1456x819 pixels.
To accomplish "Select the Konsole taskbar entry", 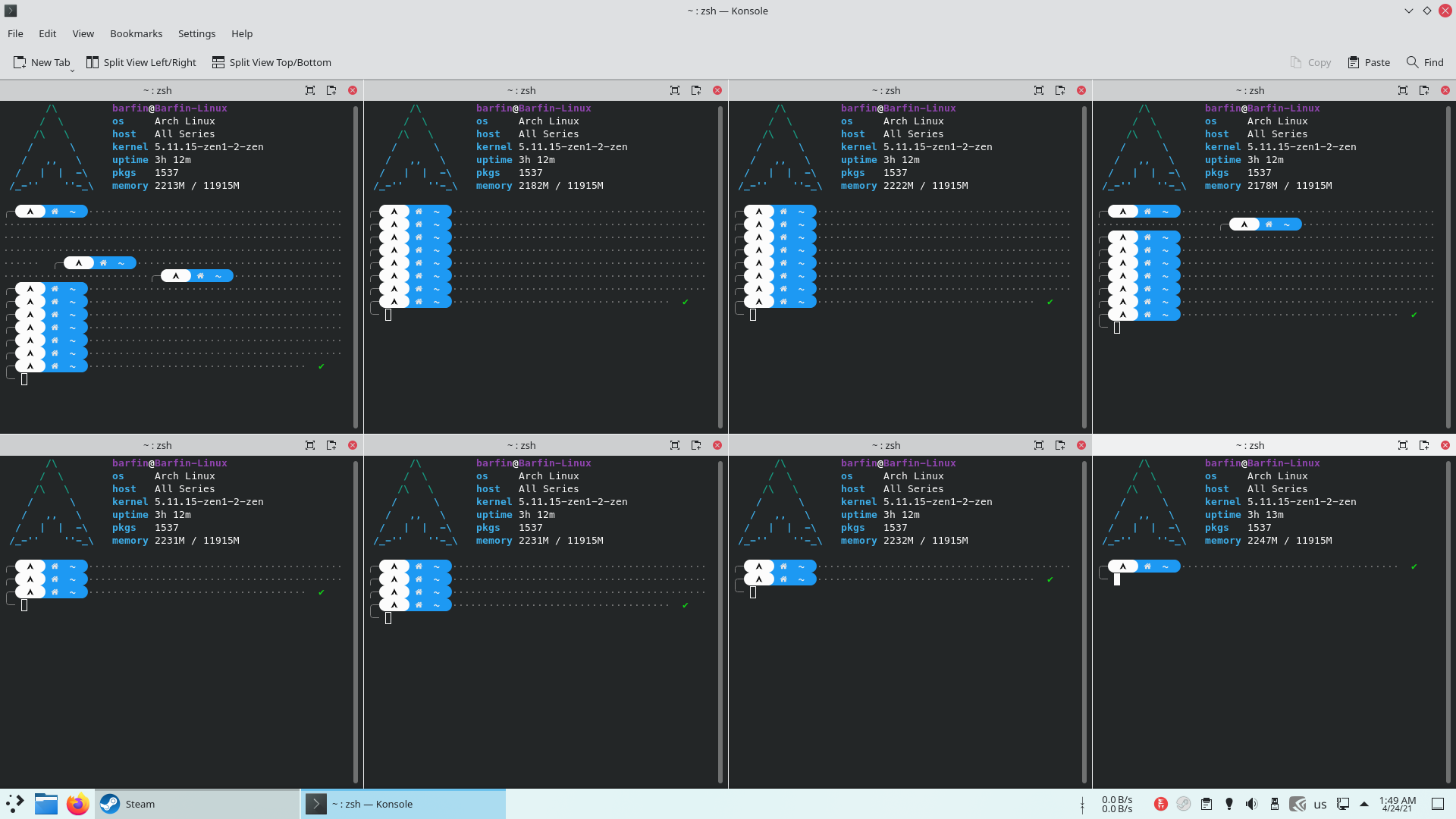I will (403, 804).
